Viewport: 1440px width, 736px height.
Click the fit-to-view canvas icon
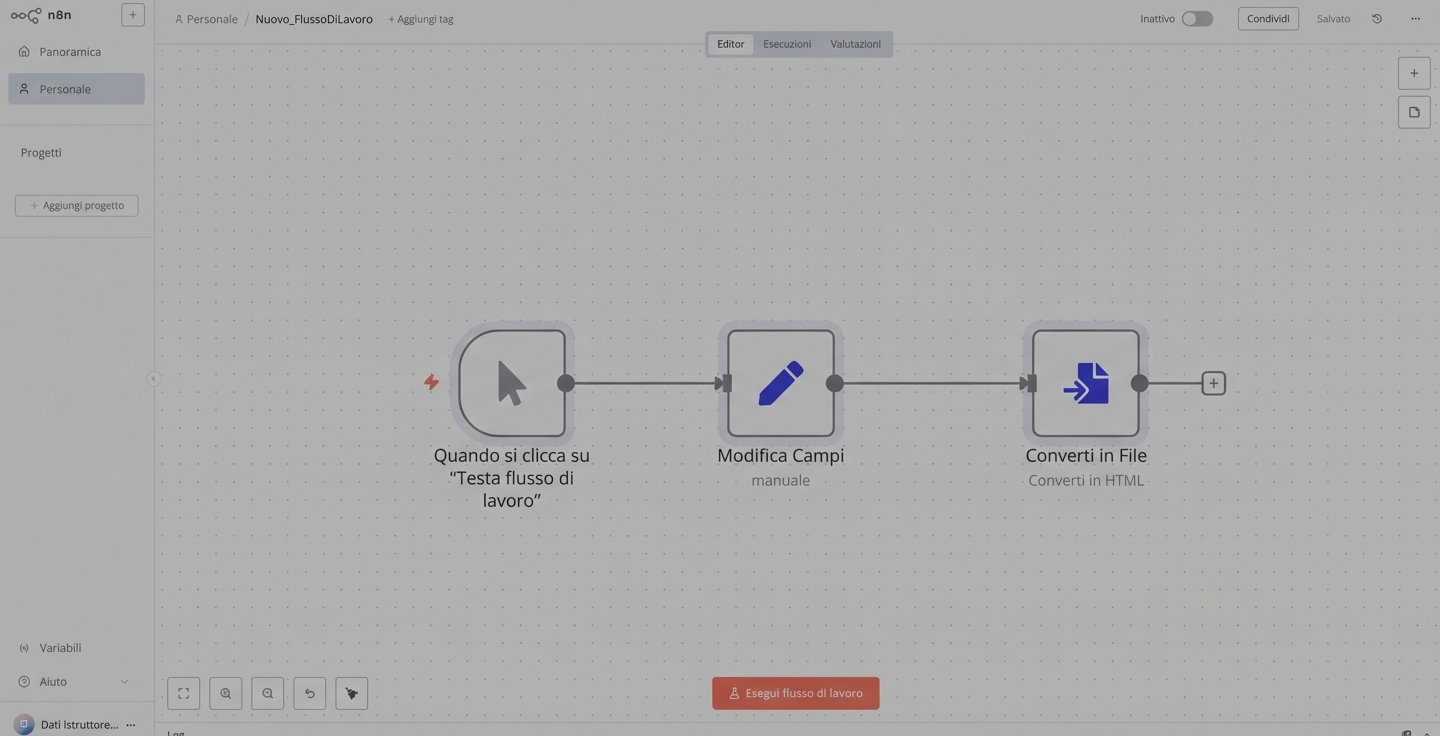click(x=184, y=693)
